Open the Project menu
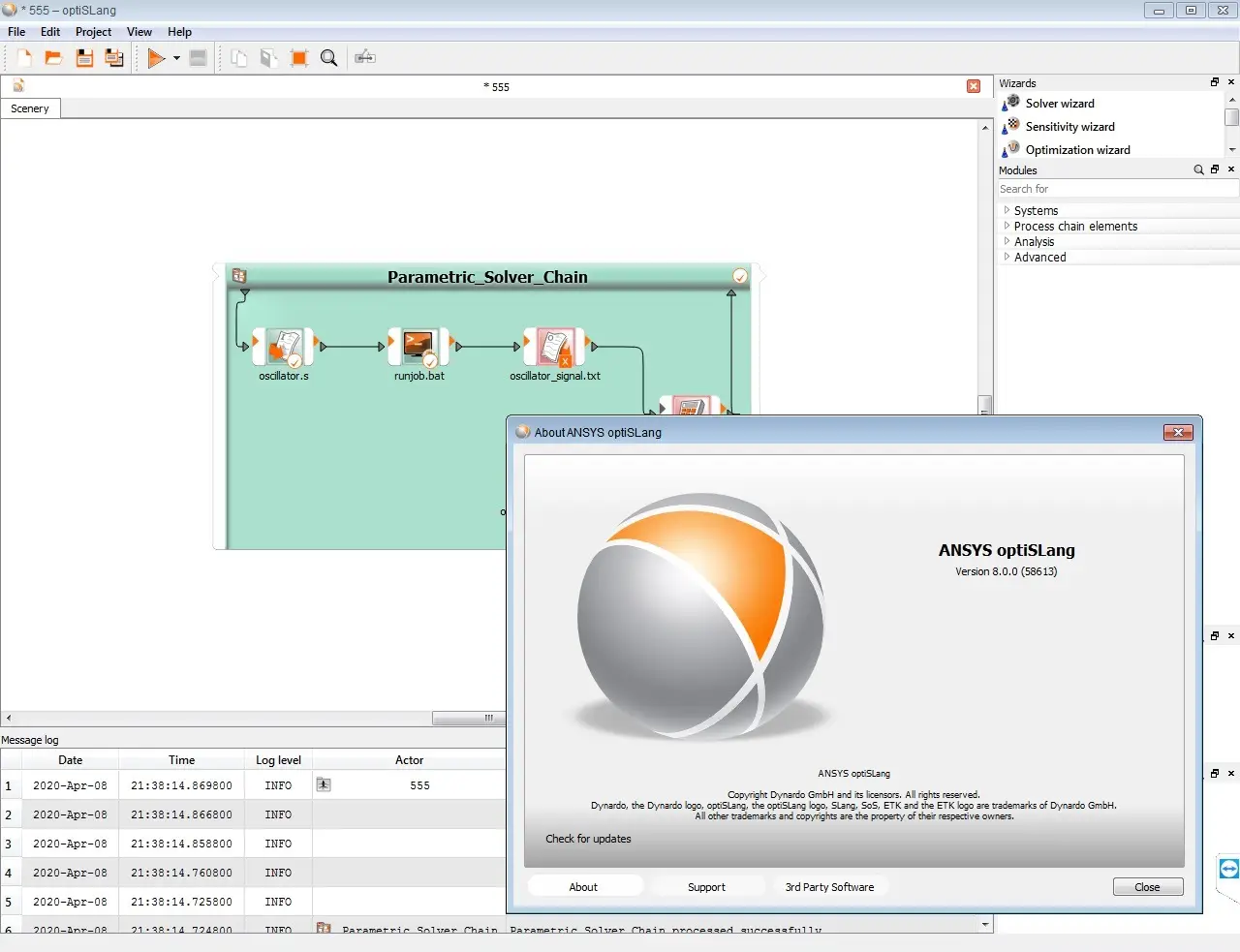 (93, 32)
